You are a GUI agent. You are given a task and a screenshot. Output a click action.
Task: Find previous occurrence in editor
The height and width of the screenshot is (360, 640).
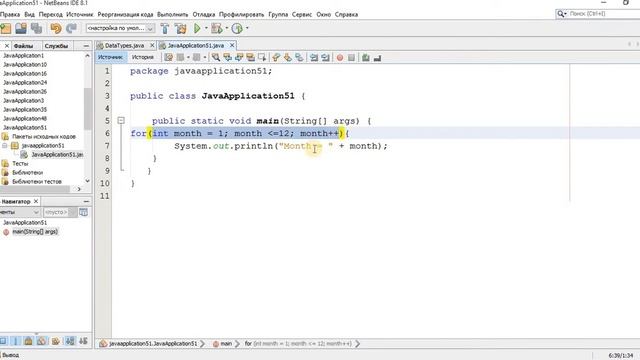(x=227, y=58)
